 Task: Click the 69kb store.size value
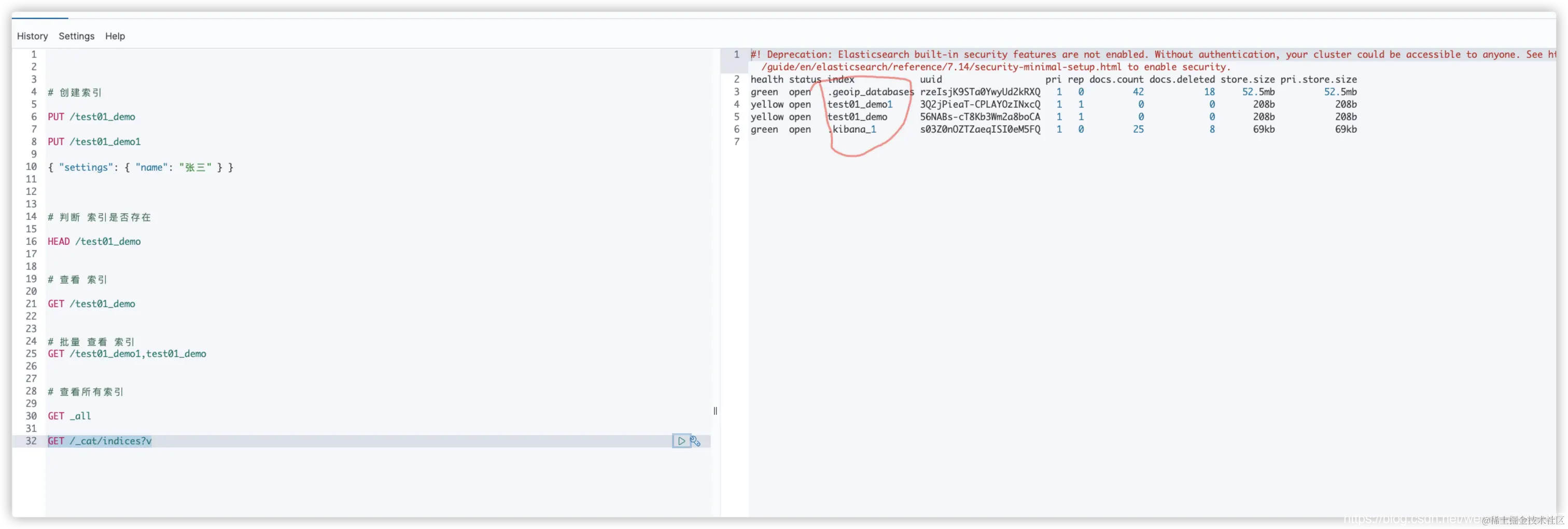pyautogui.click(x=1264, y=129)
